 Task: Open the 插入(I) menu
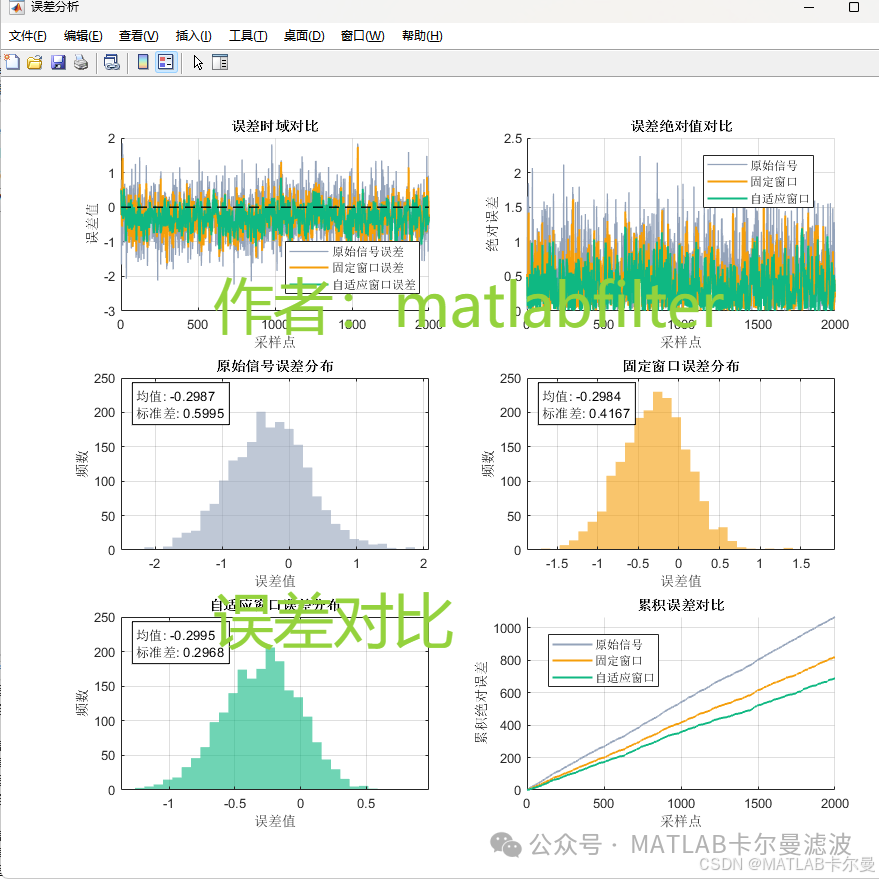pos(193,36)
